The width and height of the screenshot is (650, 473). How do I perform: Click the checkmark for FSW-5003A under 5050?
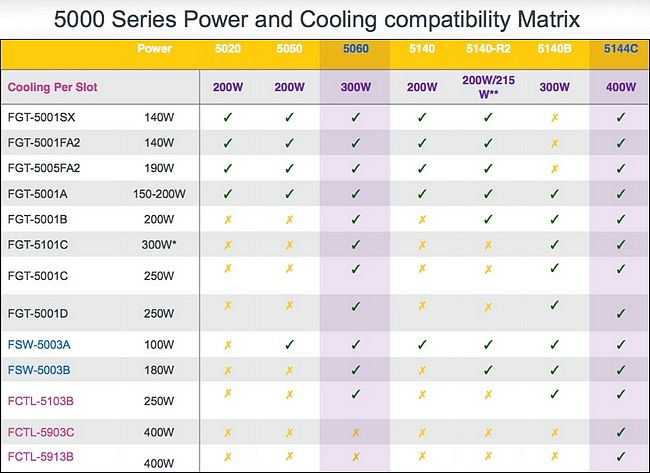289,345
